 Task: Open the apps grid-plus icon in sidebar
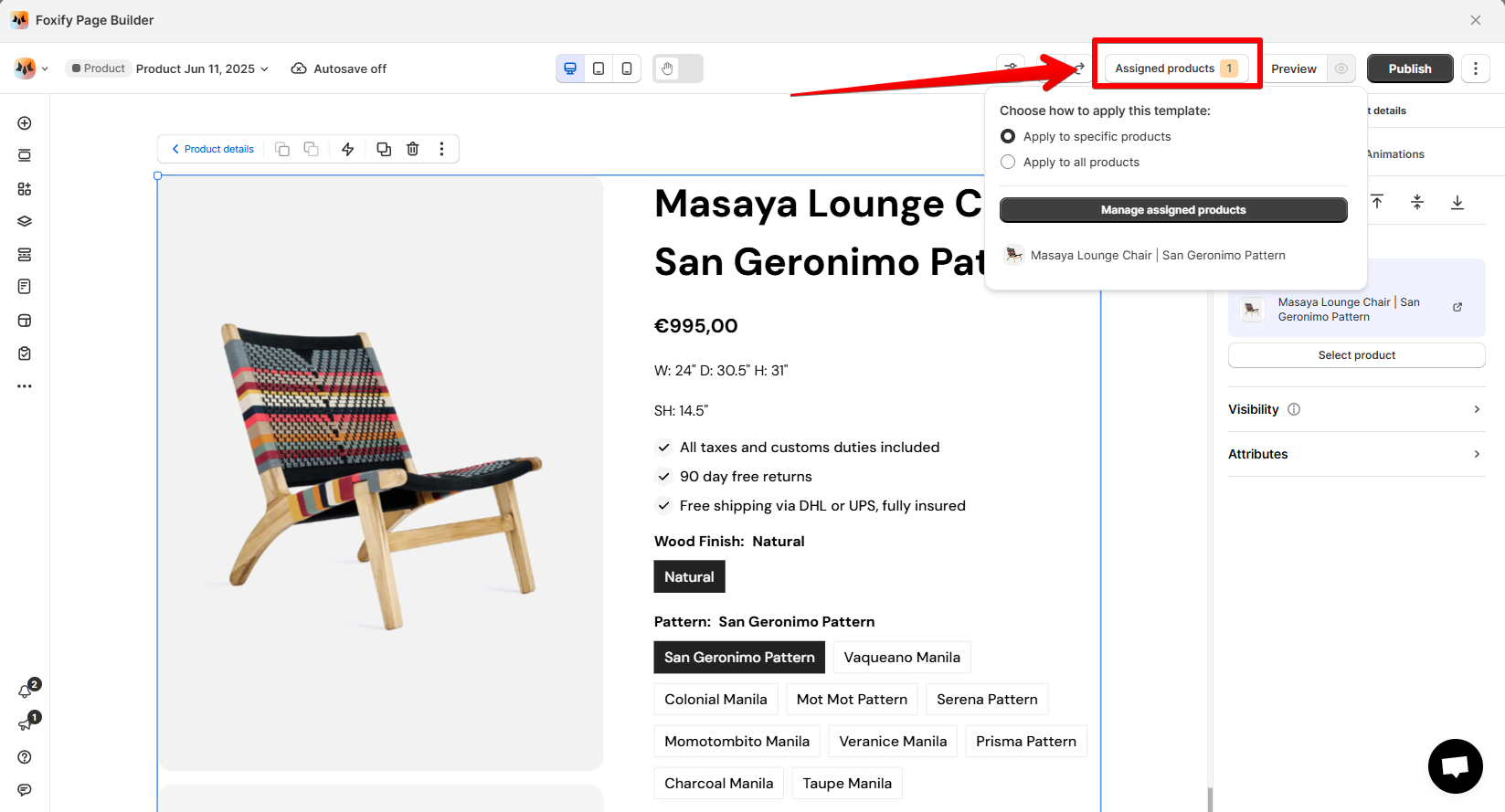25,189
